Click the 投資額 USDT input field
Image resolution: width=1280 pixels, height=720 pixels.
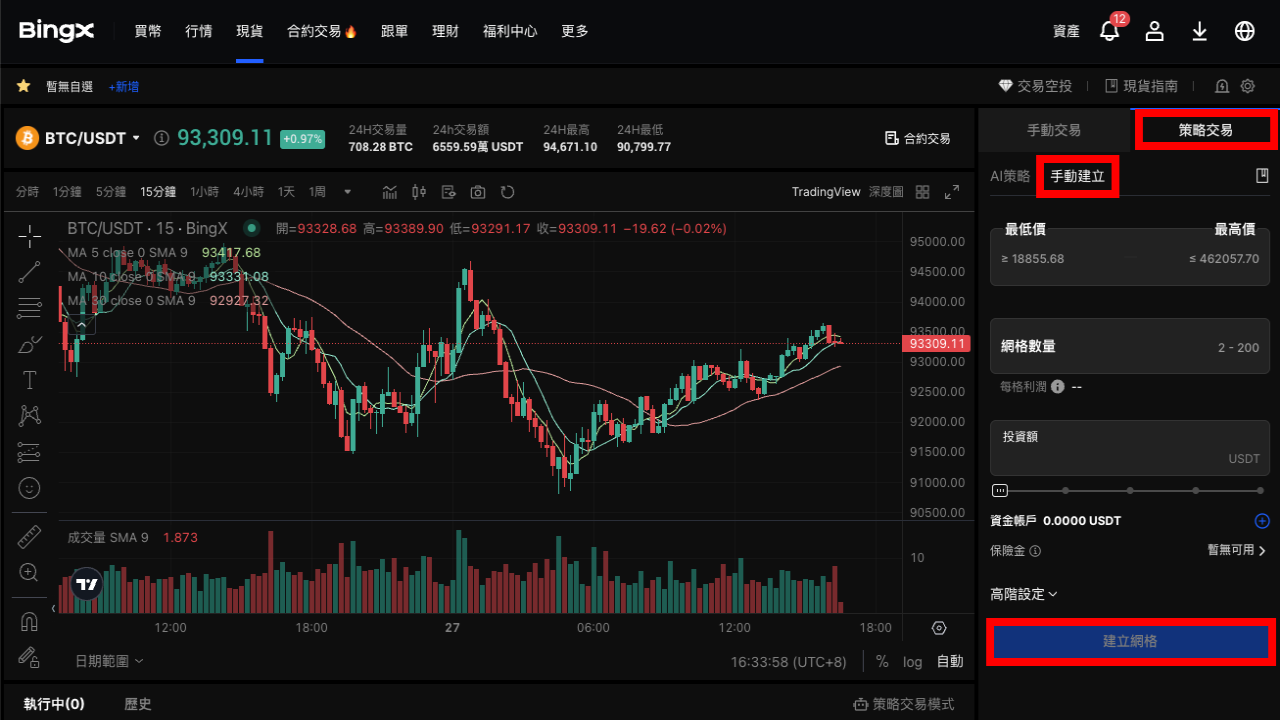[1129, 448]
